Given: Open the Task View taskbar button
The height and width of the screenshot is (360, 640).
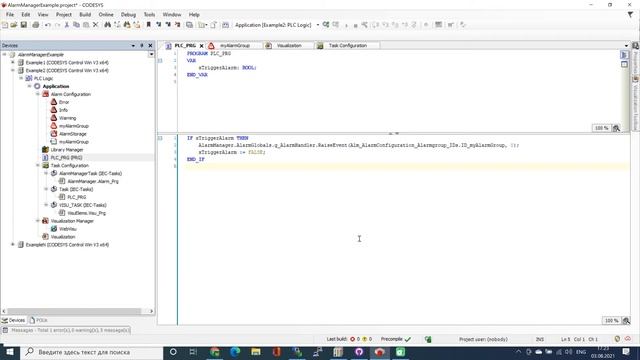Looking at the screenshot, I should 193,352.
